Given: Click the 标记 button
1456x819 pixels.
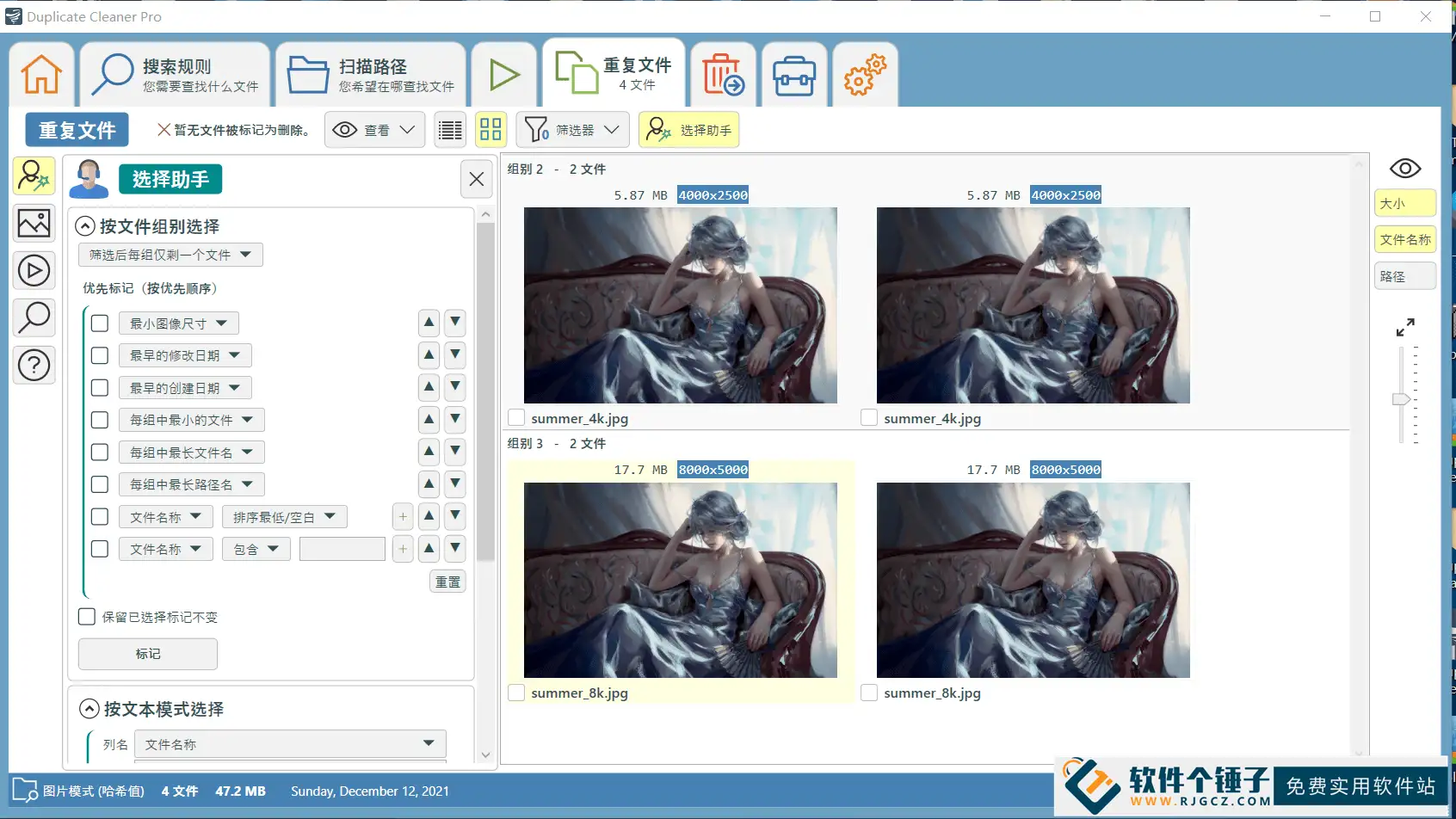Looking at the screenshot, I should (x=148, y=654).
